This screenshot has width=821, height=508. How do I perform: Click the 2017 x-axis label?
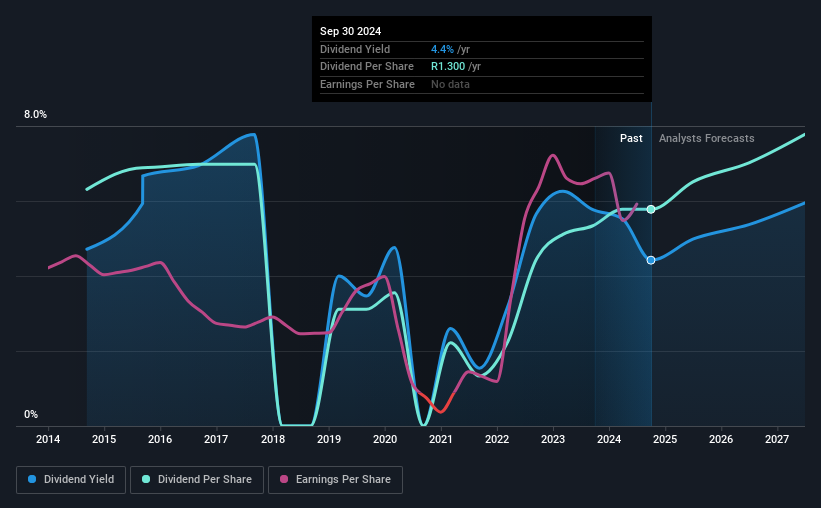tap(216, 439)
